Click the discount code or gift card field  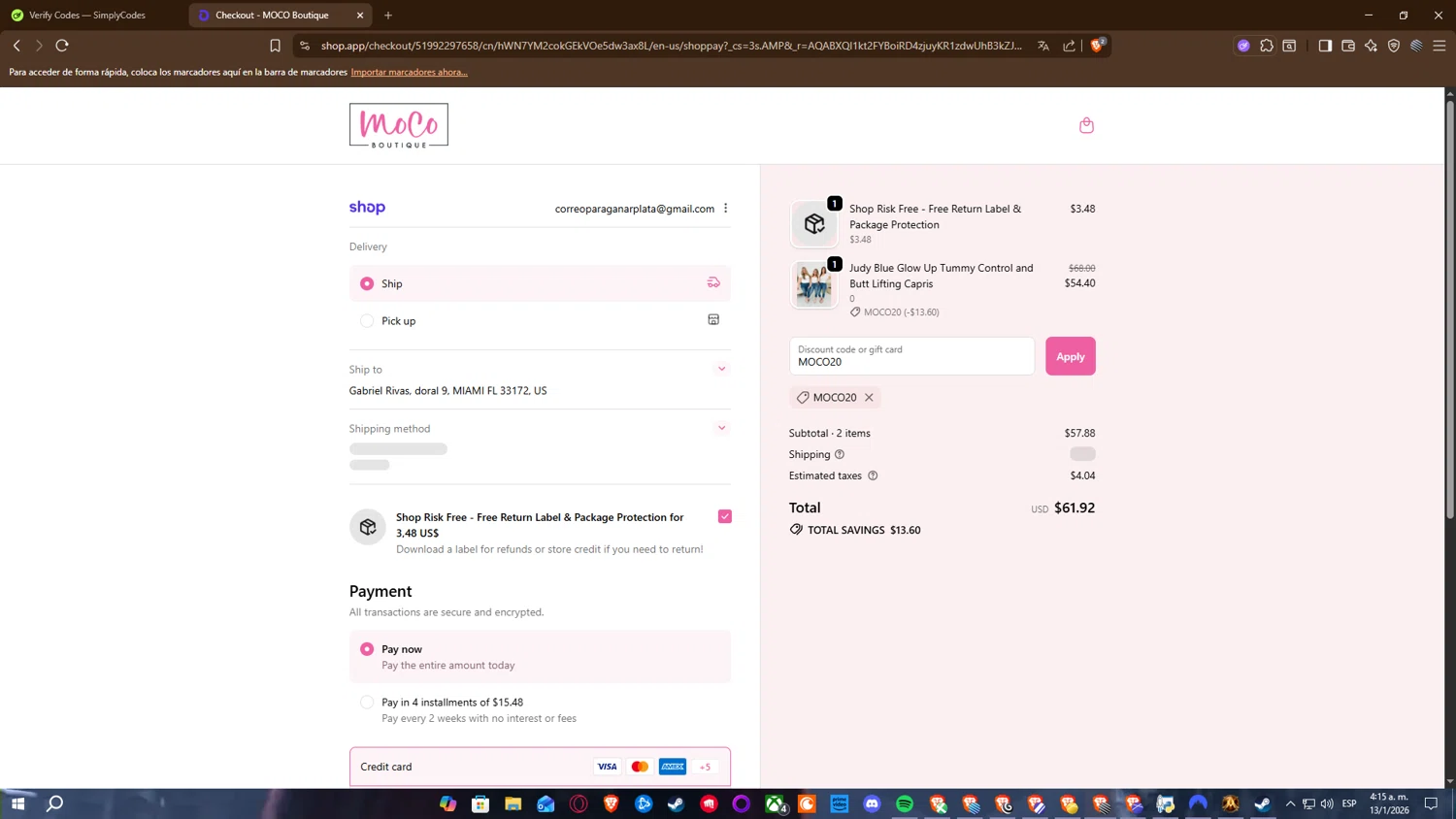point(911,356)
